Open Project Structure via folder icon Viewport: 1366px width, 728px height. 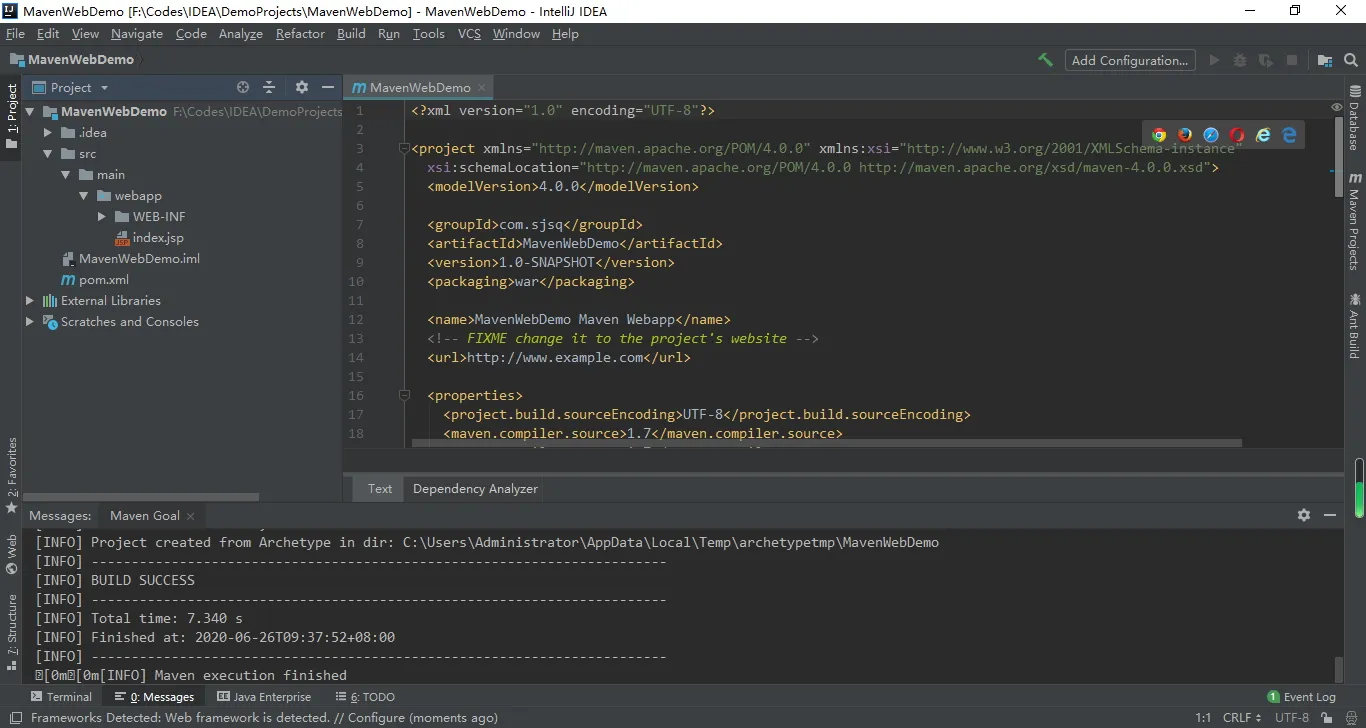tap(1325, 60)
